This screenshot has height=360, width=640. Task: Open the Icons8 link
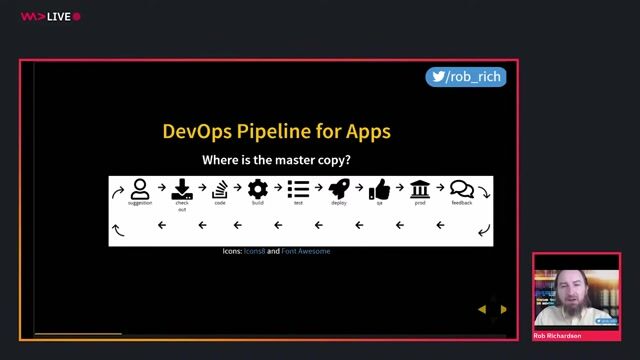254,251
